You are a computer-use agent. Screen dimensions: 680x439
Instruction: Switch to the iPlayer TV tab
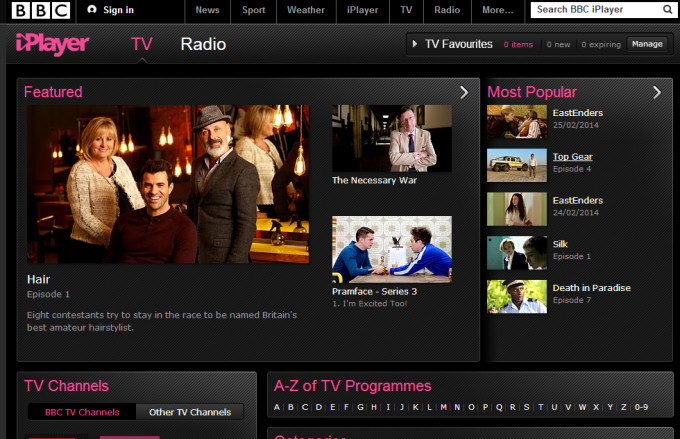click(x=142, y=44)
